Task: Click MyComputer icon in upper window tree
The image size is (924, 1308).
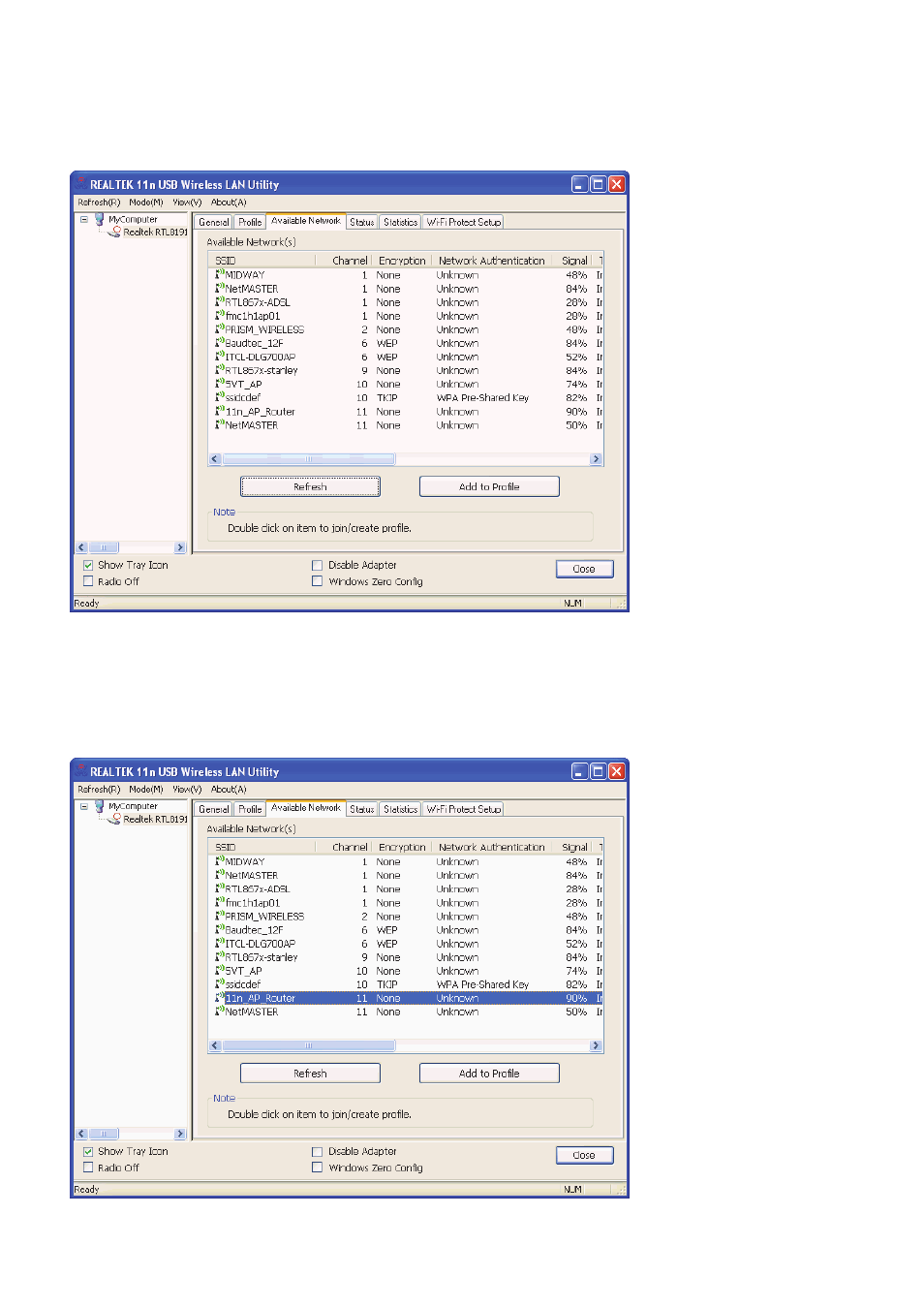Action: click(x=99, y=219)
